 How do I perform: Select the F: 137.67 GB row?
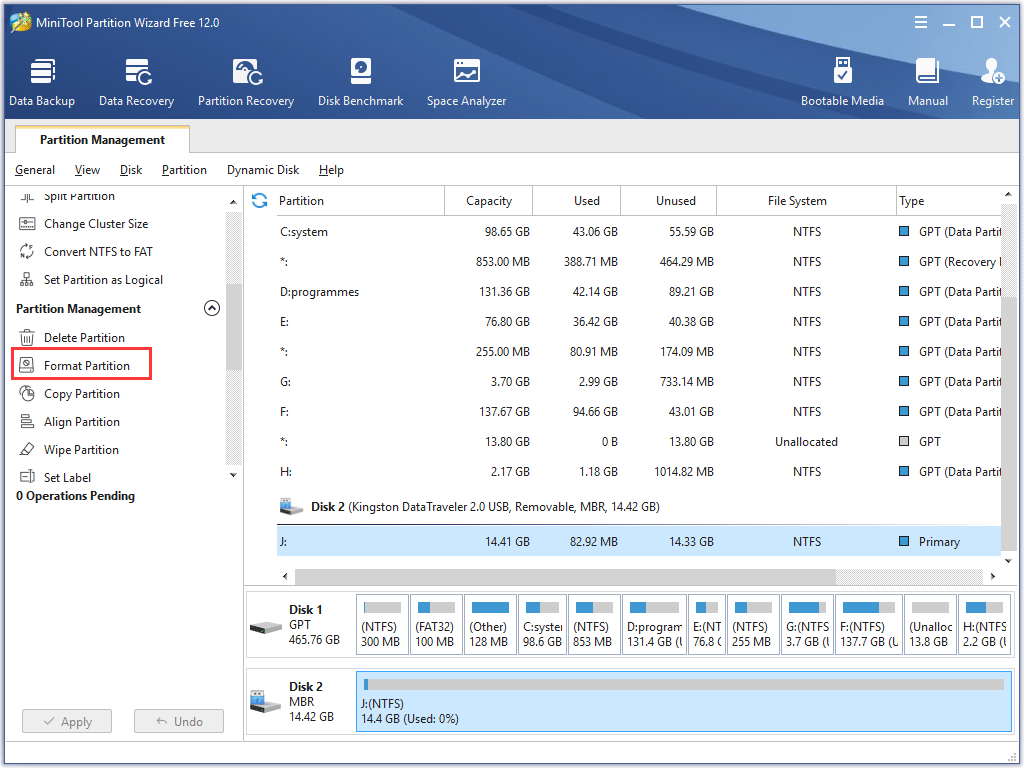pyautogui.click(x=639, y=411)
